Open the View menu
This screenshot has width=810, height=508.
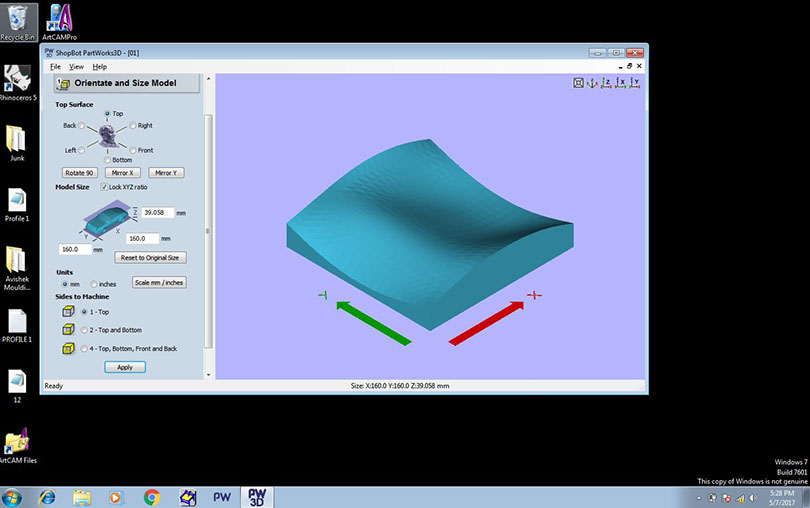76,67
